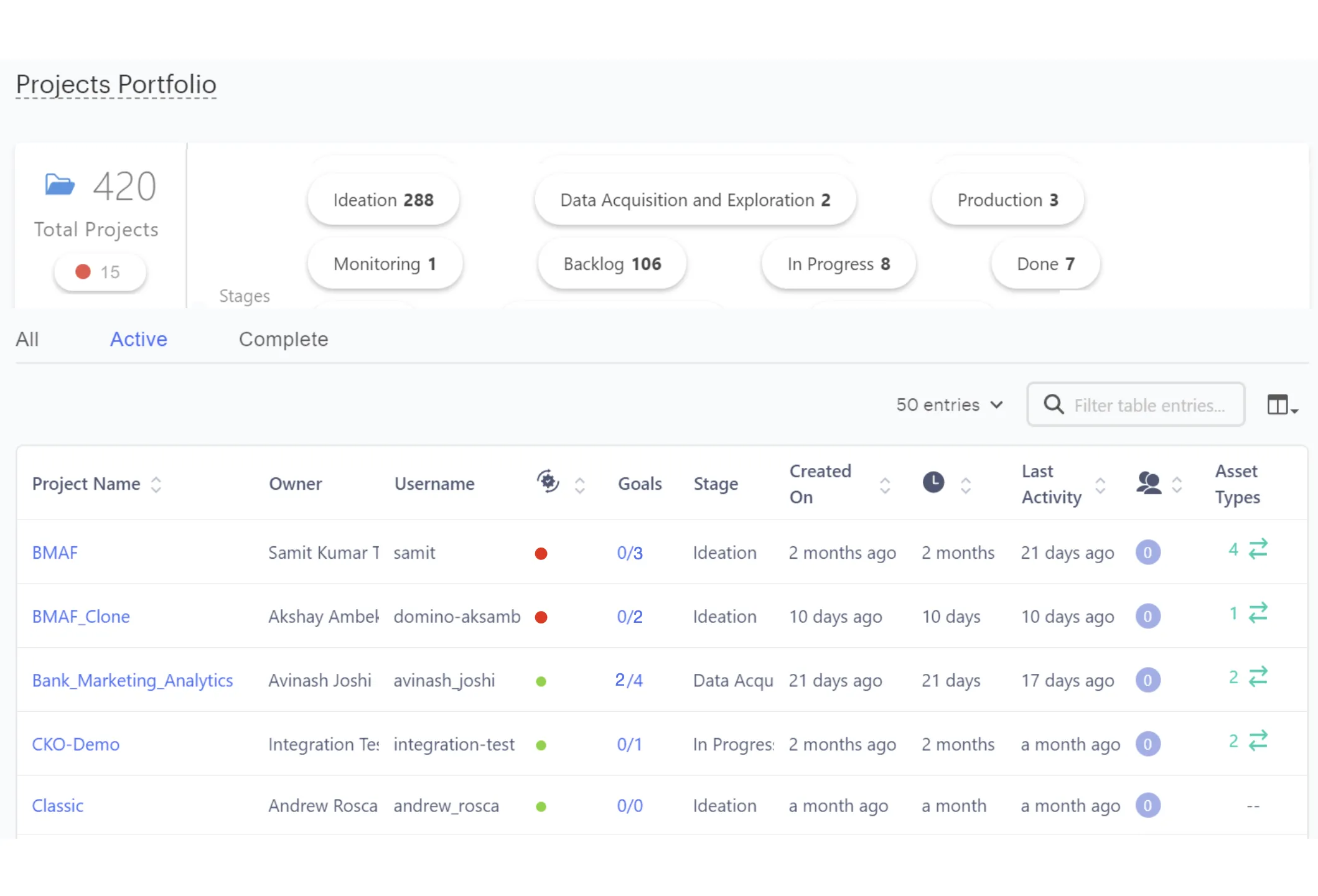Switch to the All projects tab
The height and width of the screenshot is (896, 1318).
point(27,339)
